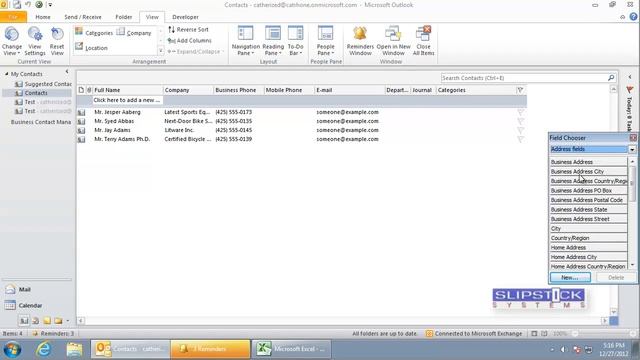
Task: Click Close All Items icon
Action: (423, 34)
